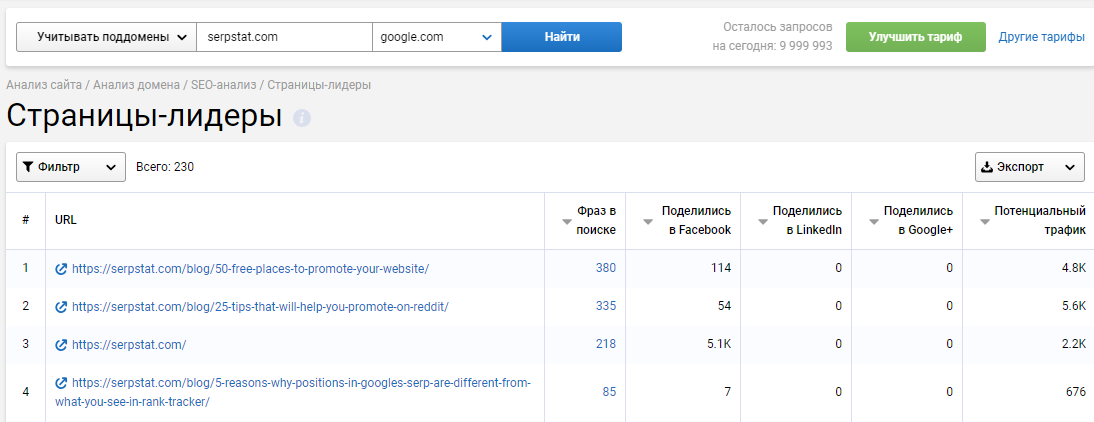Expand the Экспорт dropdown
This screenshot has height=422, width=1094.
tap(1029, 167)
